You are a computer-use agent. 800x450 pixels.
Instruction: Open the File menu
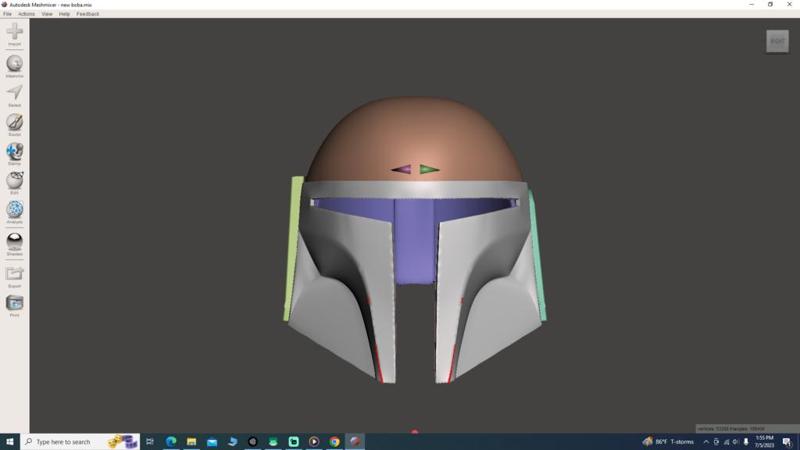click(7, 14)
